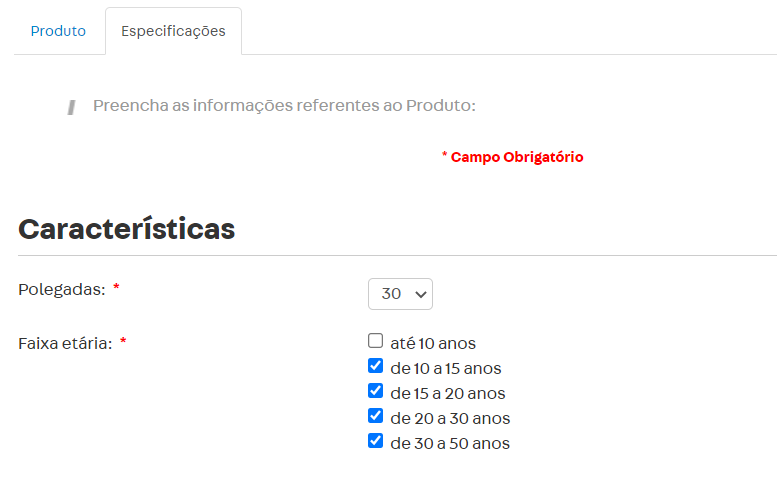This screenshot has height=478, width=777.
Task: Uncheck the "de 15 a 20 anos" checkbox
Action: [x=376, y=391]
